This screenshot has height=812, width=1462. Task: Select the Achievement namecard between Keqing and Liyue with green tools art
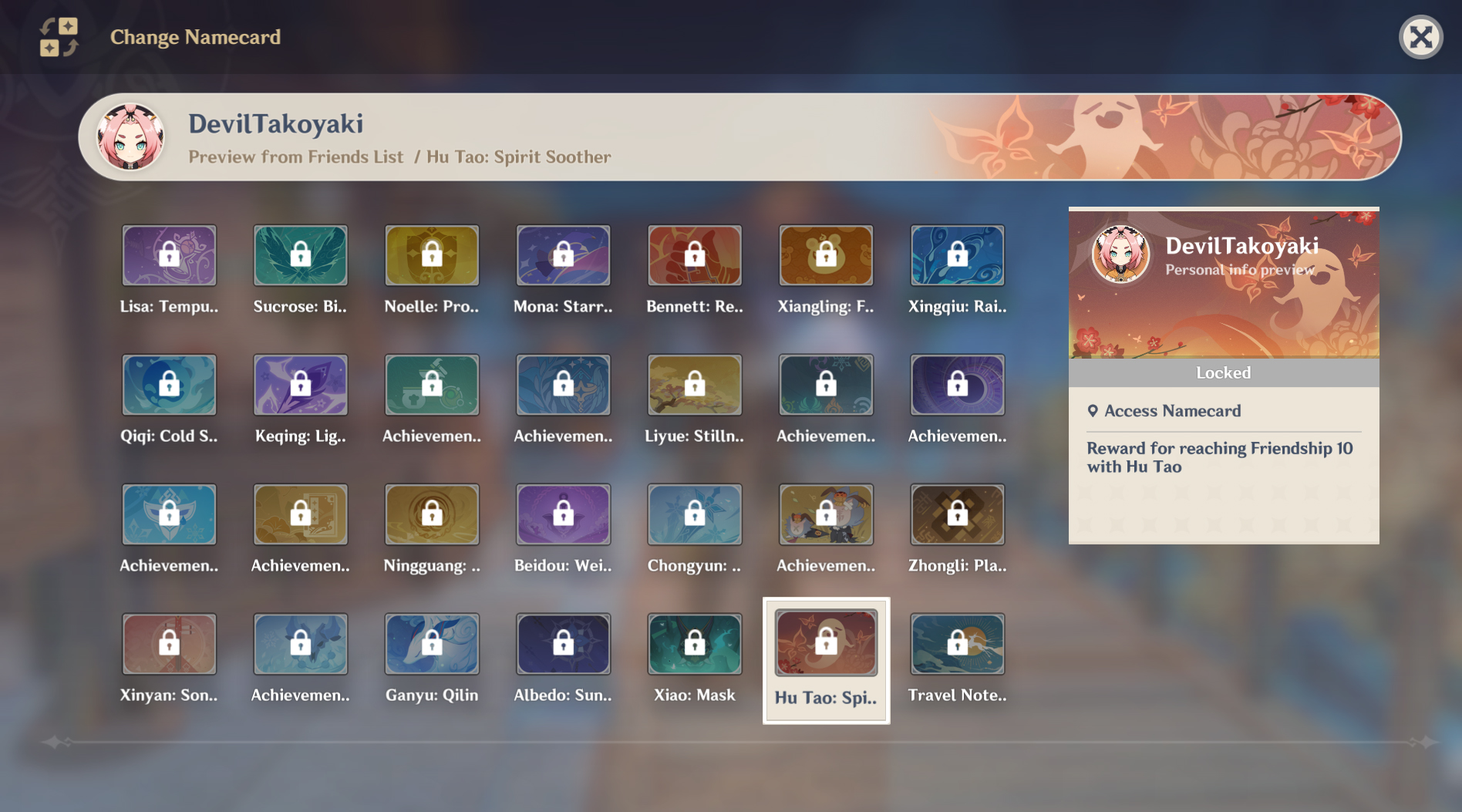pyautogui.click(x=432, y=385)
